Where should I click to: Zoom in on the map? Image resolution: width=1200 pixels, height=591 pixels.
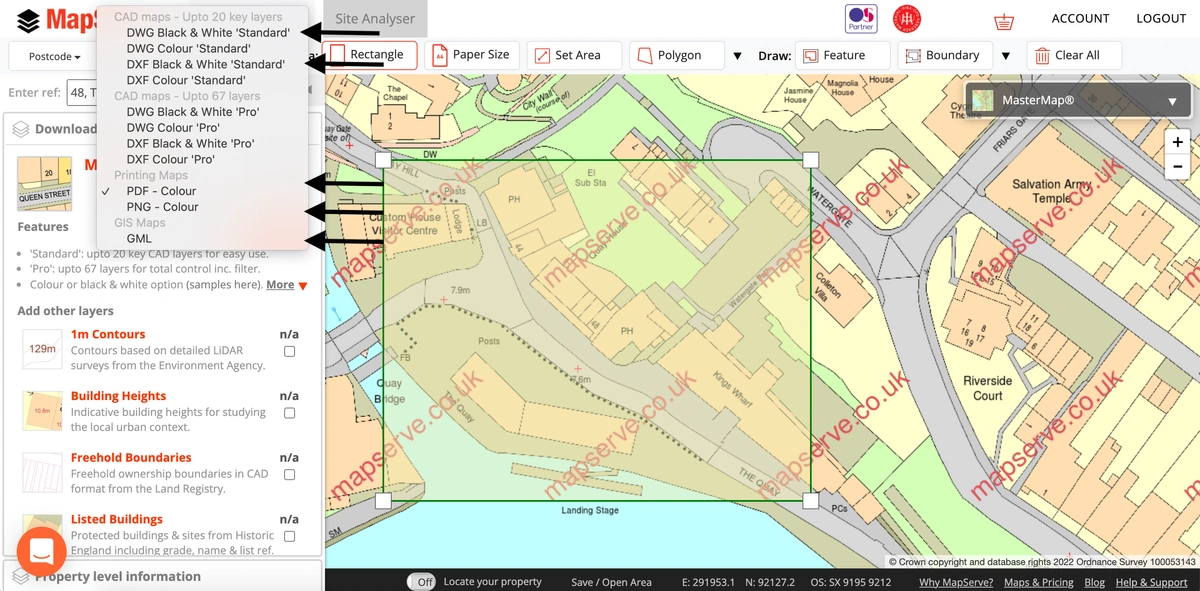[1178, 143]
